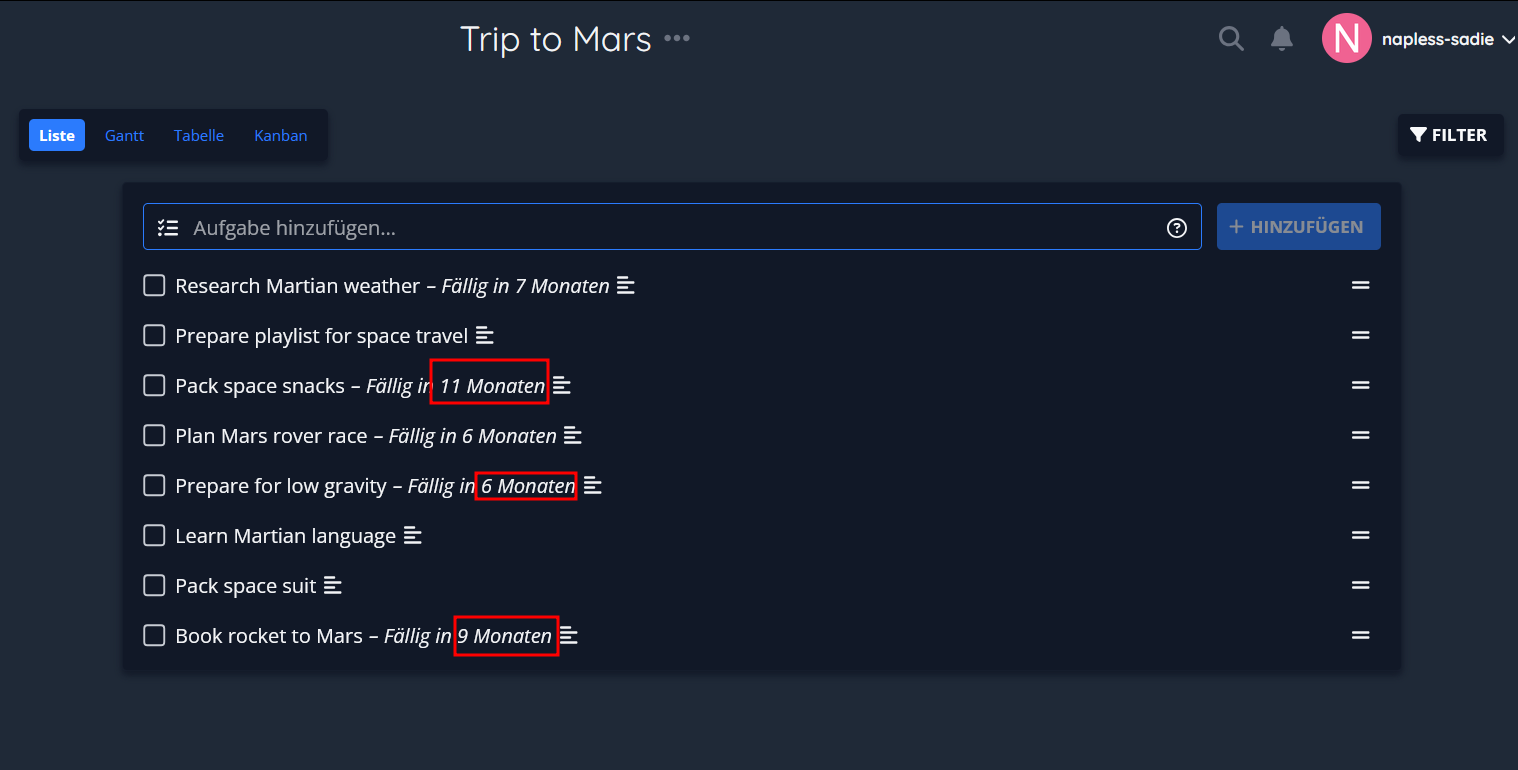
Task: Open the notifications bell
Action: pyautogui.click(x=1281, y=39)
